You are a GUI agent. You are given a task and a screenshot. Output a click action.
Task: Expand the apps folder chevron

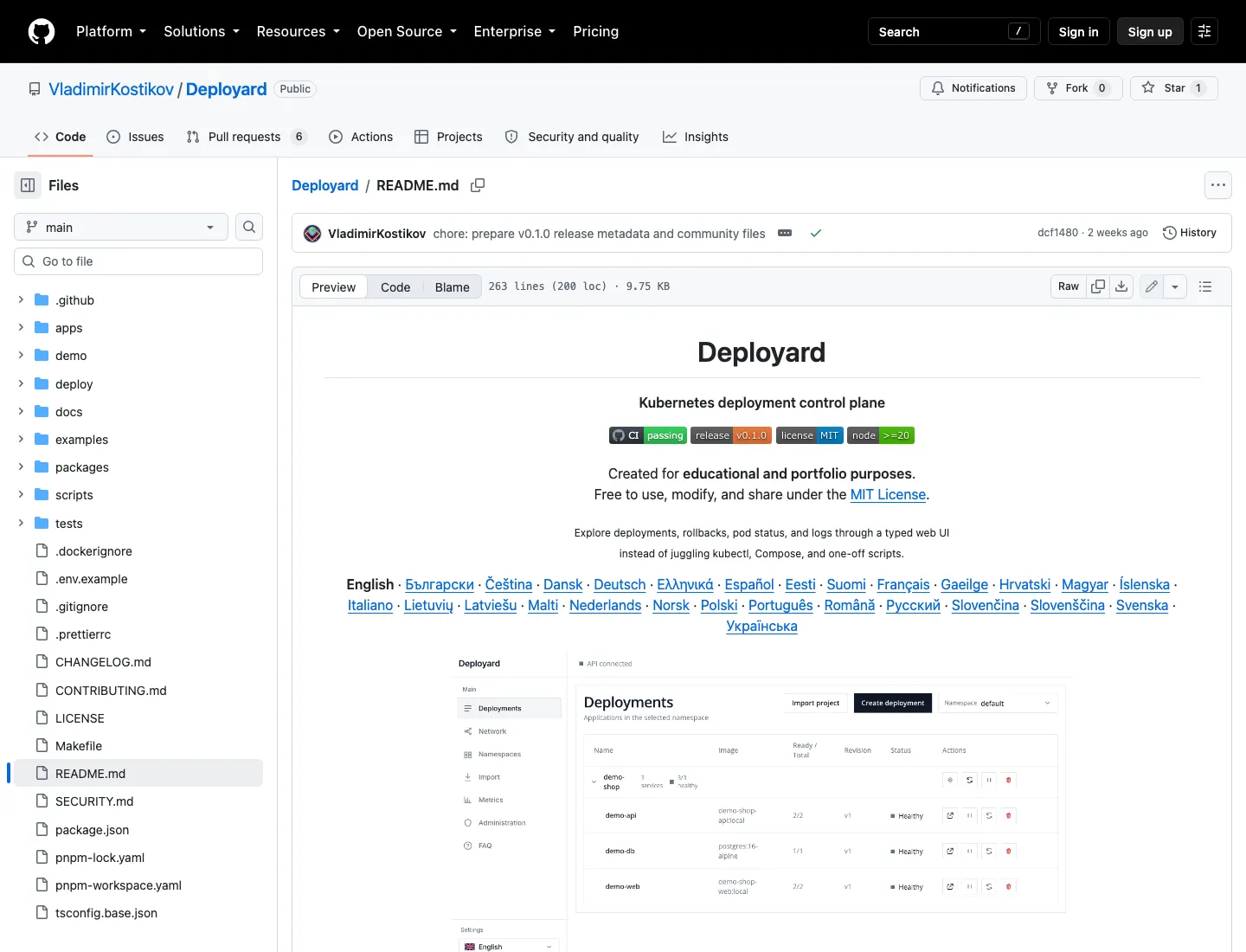21,327
